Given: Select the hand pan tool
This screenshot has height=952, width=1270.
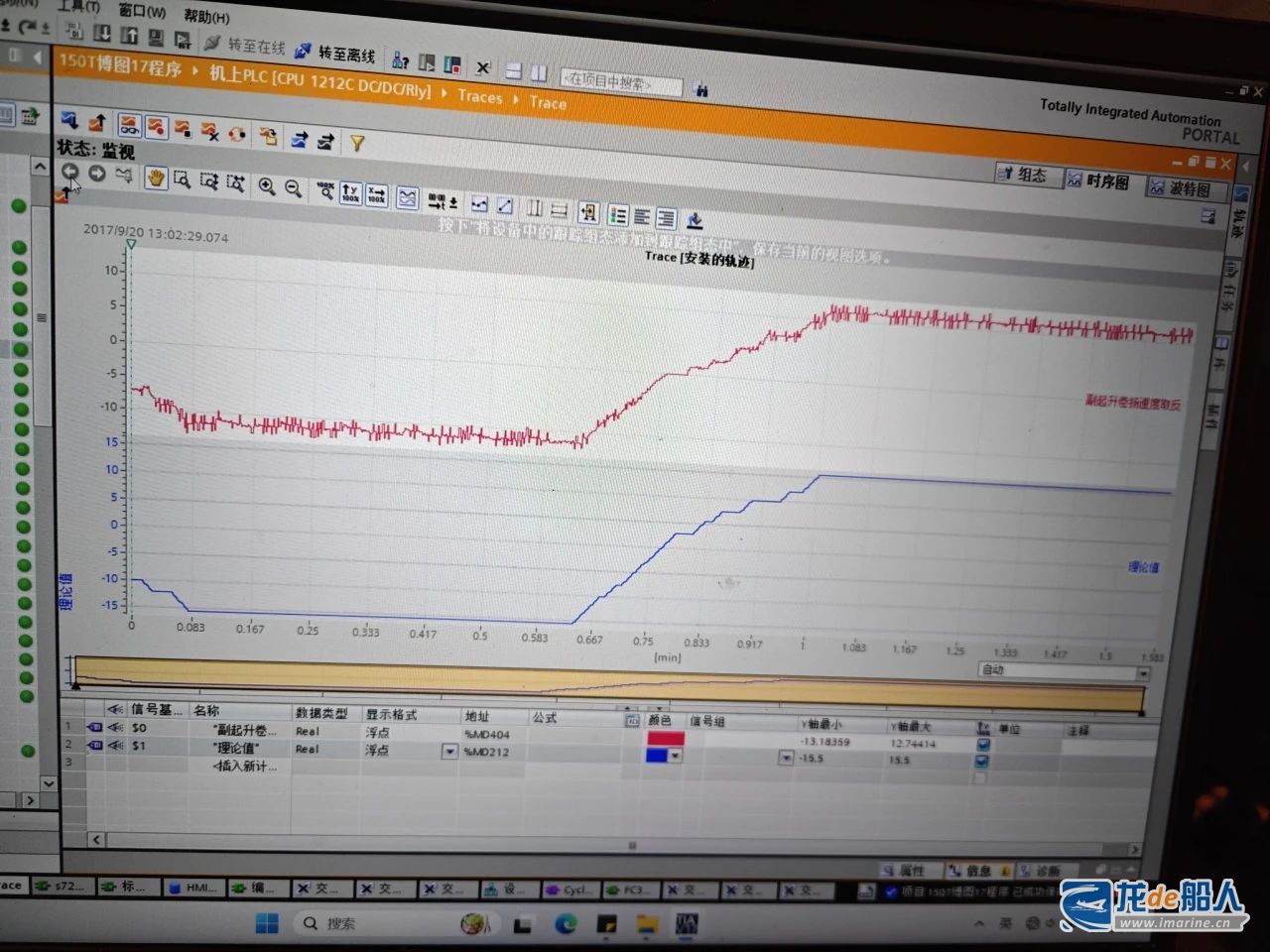Looking at the screenshot, I should (x=155, y=178).
